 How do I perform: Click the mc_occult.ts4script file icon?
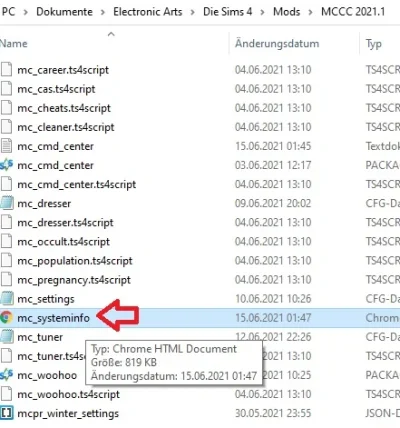(x=6, y=242)
